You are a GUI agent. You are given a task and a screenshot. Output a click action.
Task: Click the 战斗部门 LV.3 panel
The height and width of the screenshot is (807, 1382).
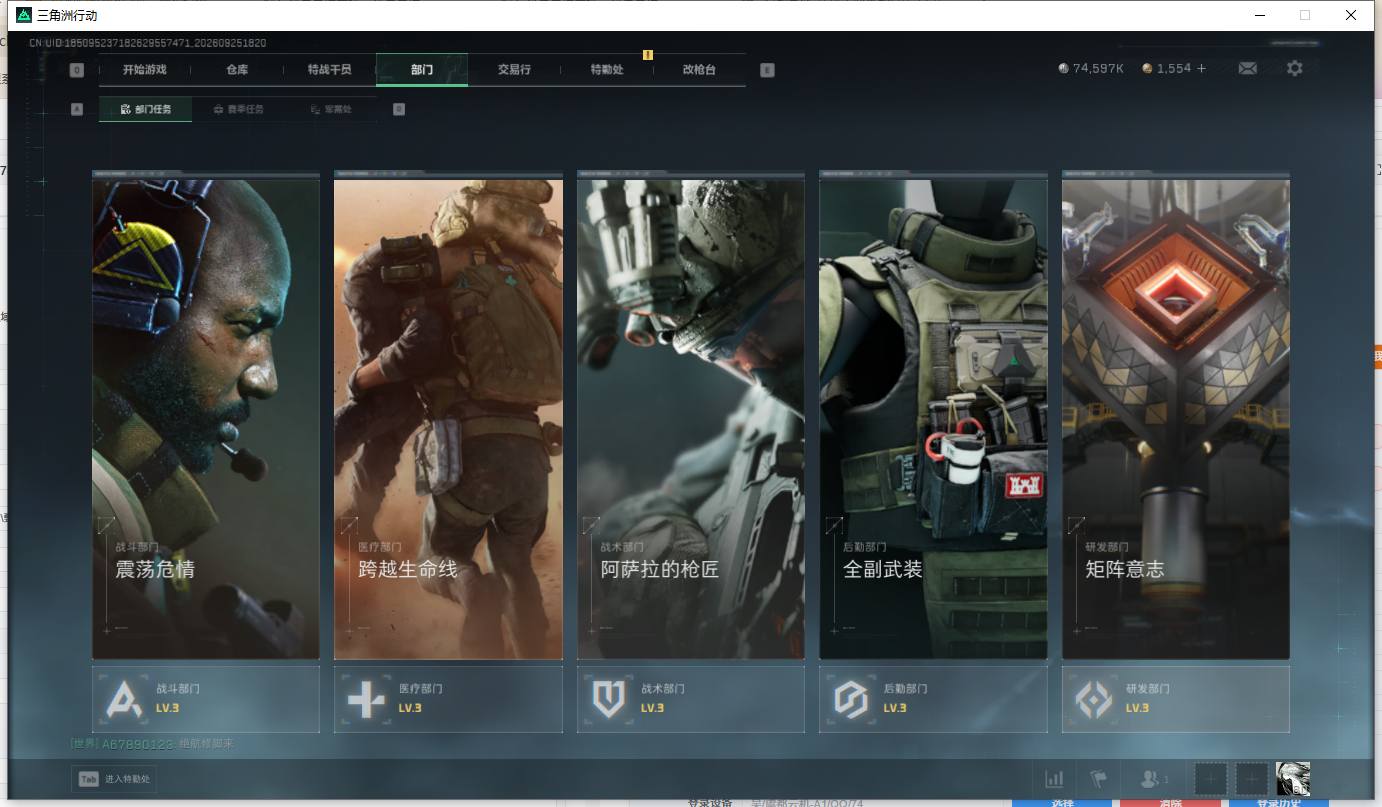[206, 699]
